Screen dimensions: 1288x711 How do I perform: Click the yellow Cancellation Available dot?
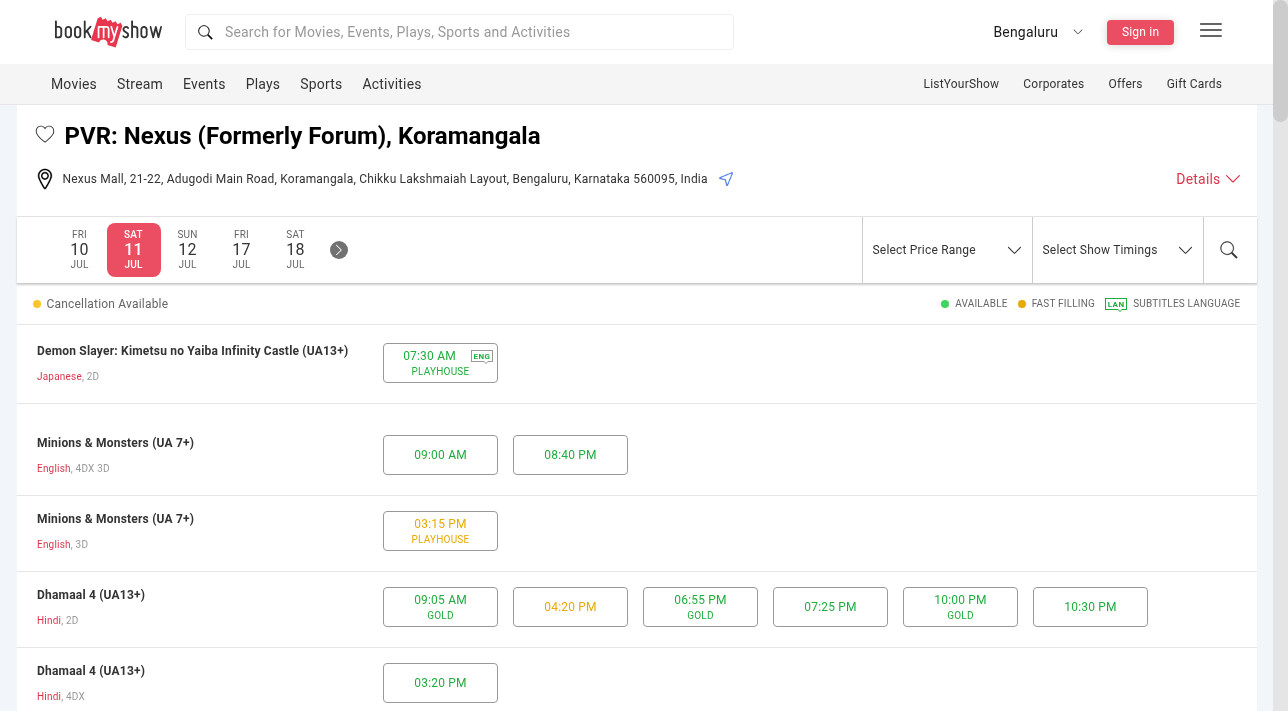click(37, 304)
